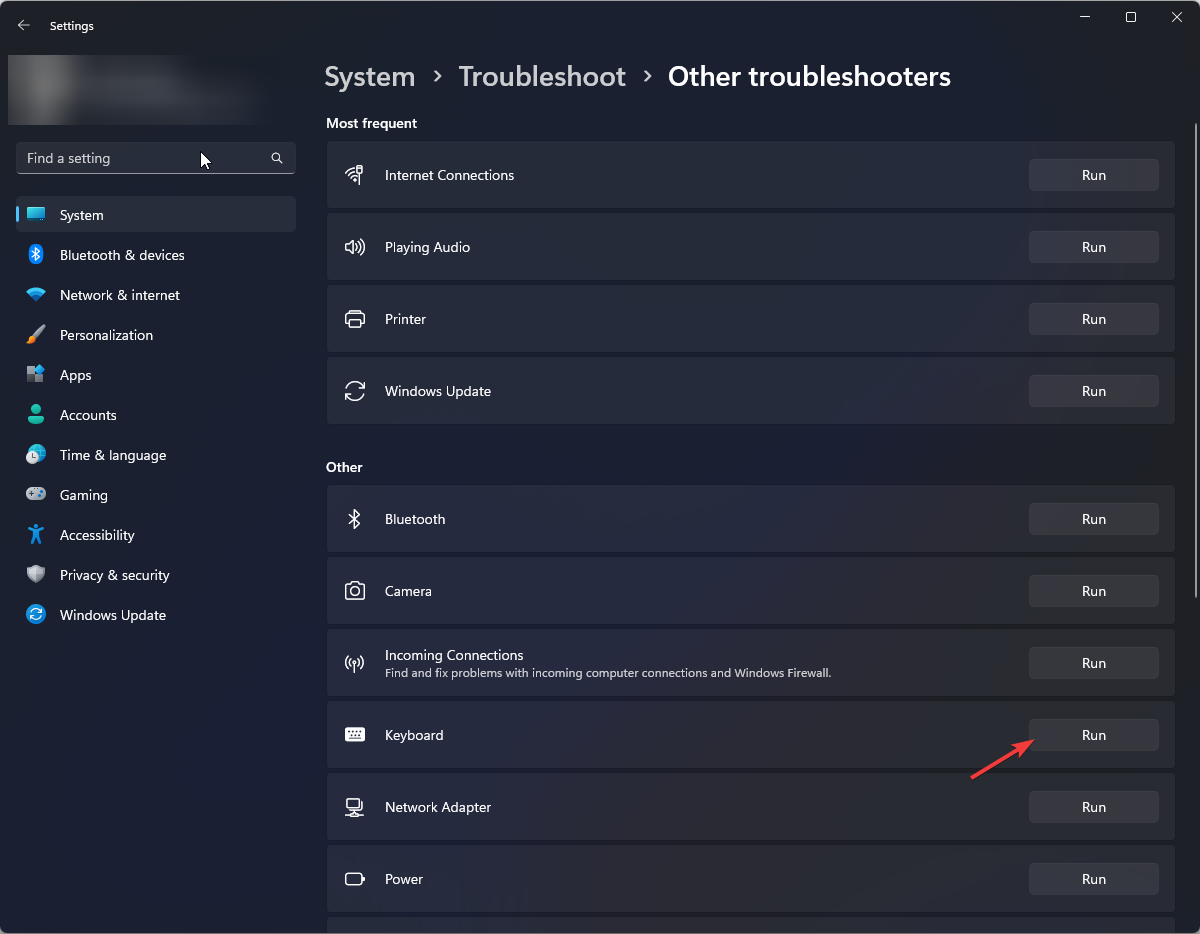Image resolution: width=1200 pixels, height=934 pixels.
Task: Click the Personalization paintbrush icon
Action: tap(36, 335)
